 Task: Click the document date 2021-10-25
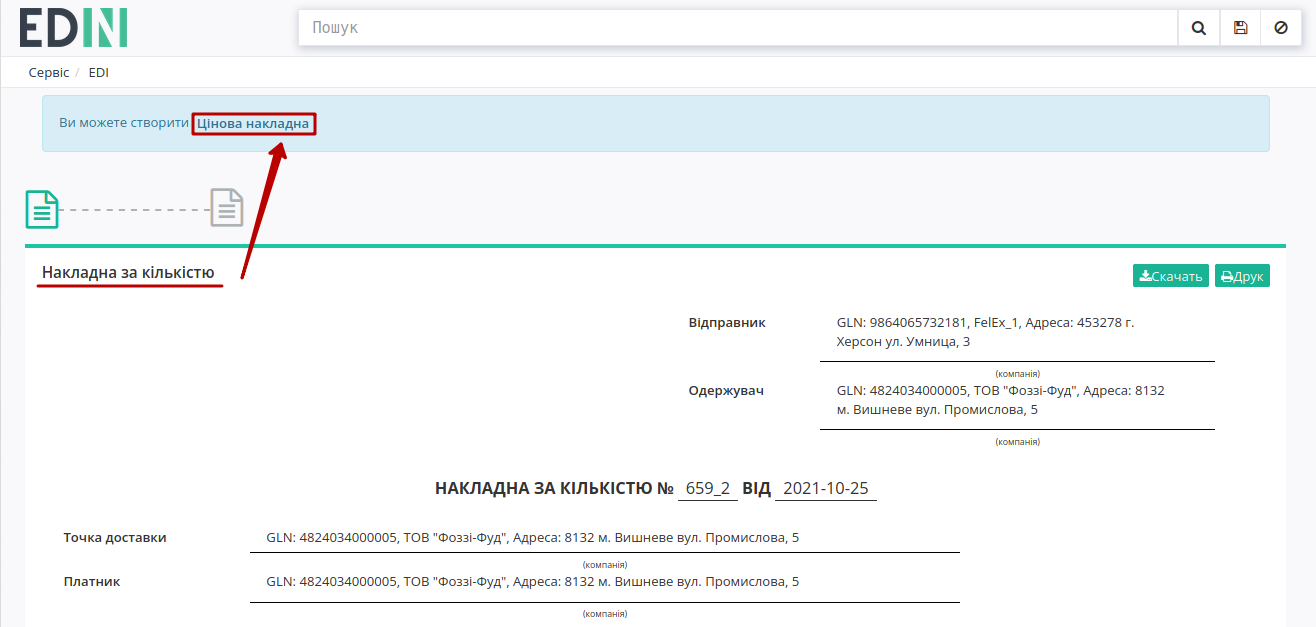click(826, 488)
